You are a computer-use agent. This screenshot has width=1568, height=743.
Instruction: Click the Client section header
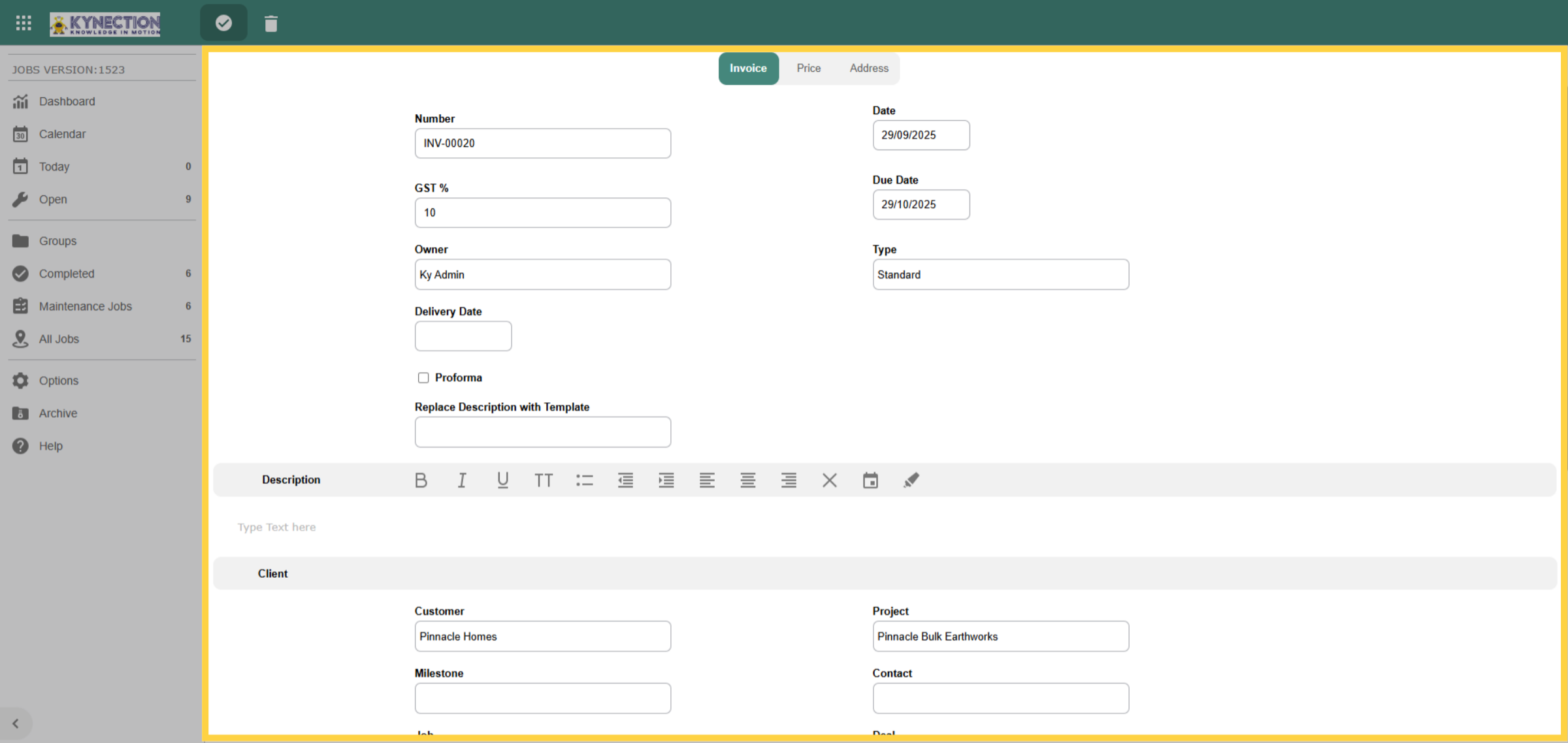tap(885, 573)
